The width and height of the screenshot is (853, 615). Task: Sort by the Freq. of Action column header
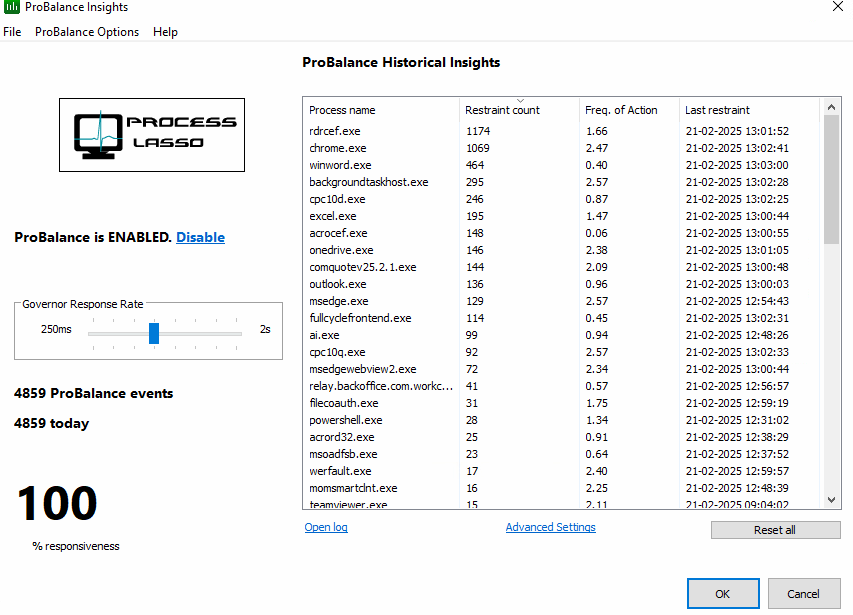[629, 110]
